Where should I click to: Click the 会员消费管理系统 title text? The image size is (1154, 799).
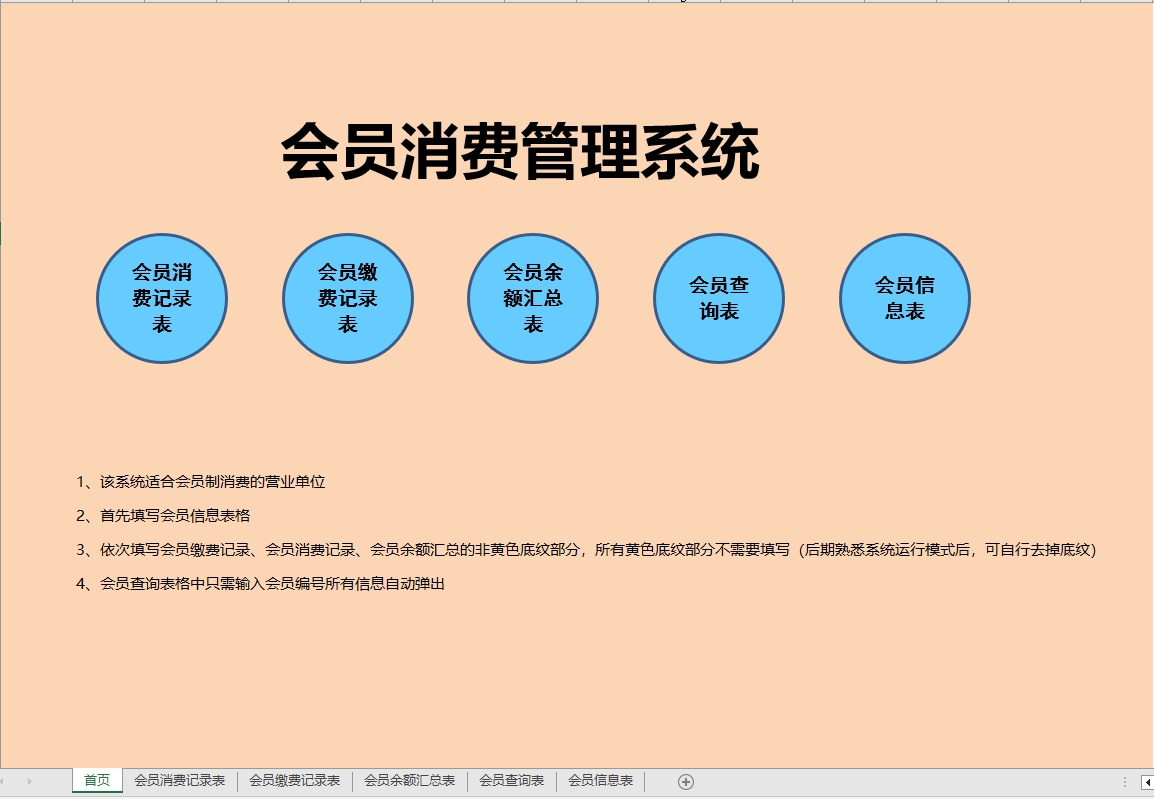pyautogui.click(x=520, y=153)
